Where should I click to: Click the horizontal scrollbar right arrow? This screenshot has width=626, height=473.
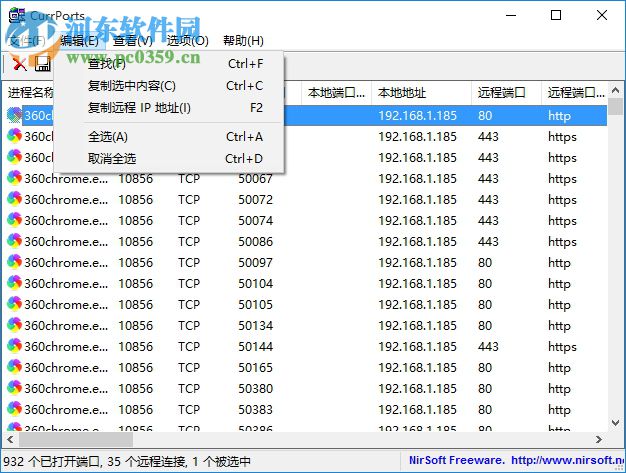[598, 439]
